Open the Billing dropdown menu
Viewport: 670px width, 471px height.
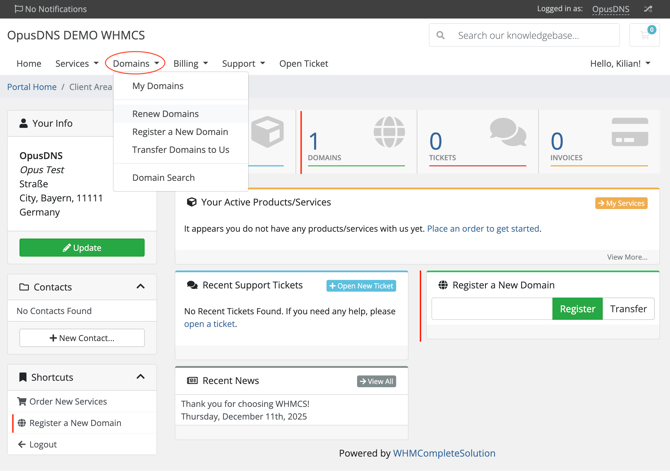pos(191,63)
